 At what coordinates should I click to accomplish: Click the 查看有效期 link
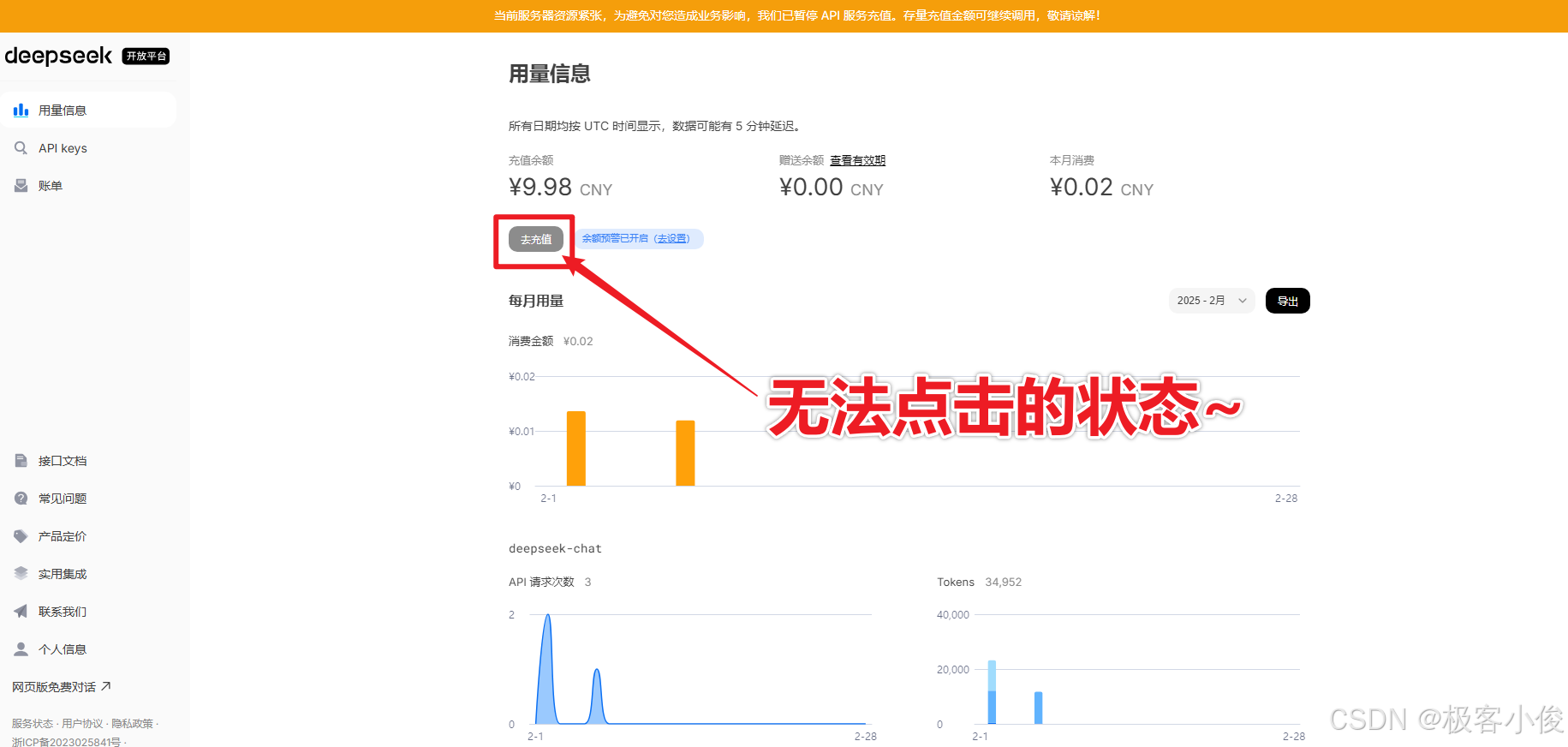[x=857, y=160]
